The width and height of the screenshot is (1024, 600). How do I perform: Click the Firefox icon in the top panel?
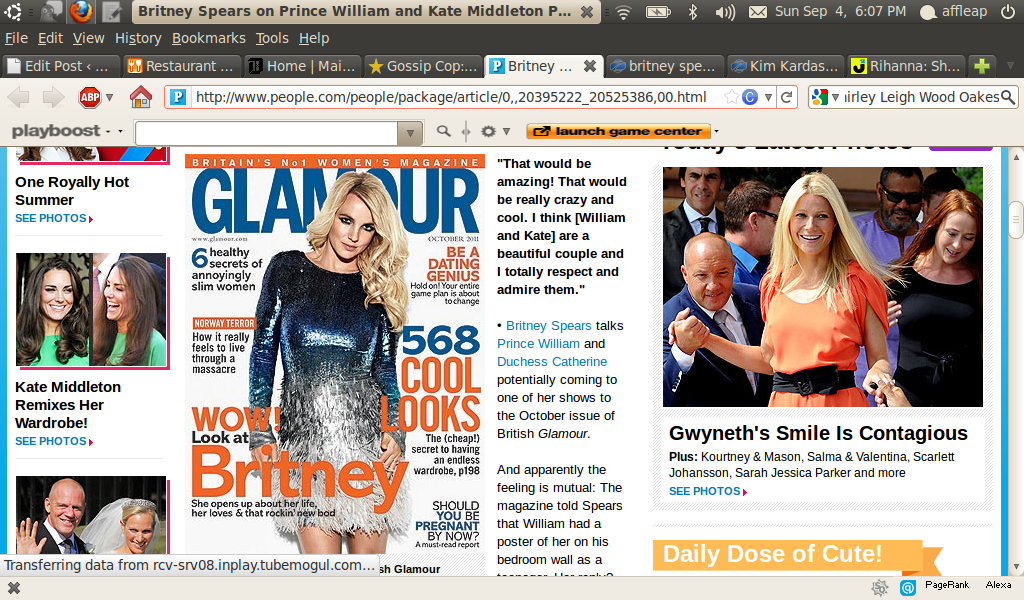click(x=82, y=11)
